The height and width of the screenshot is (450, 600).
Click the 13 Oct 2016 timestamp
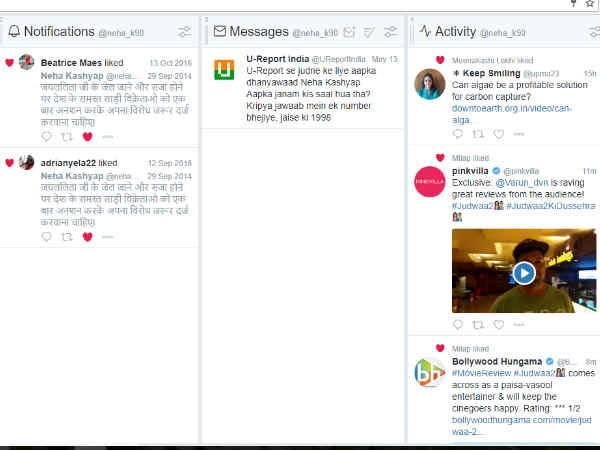(x=170, y=63)
